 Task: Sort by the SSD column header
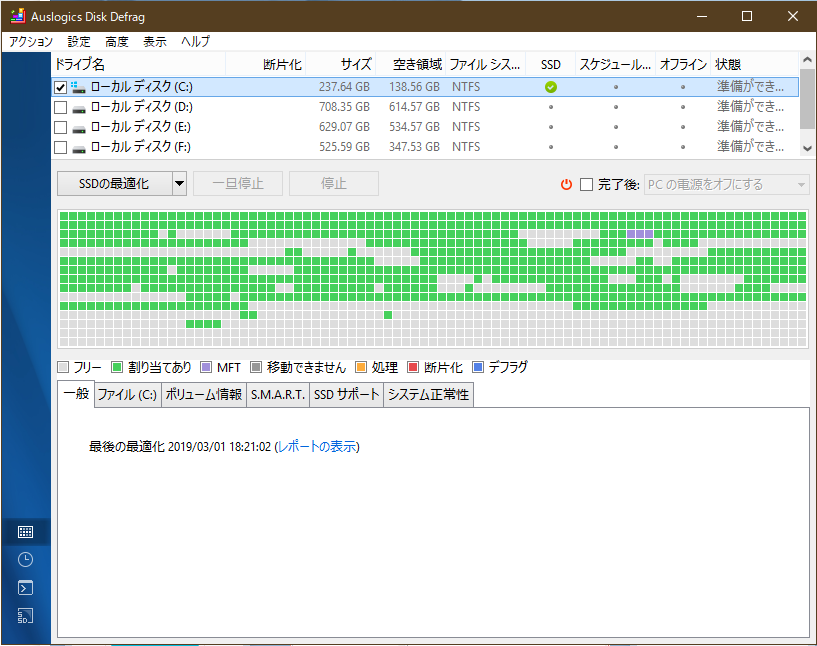[551, 64]
